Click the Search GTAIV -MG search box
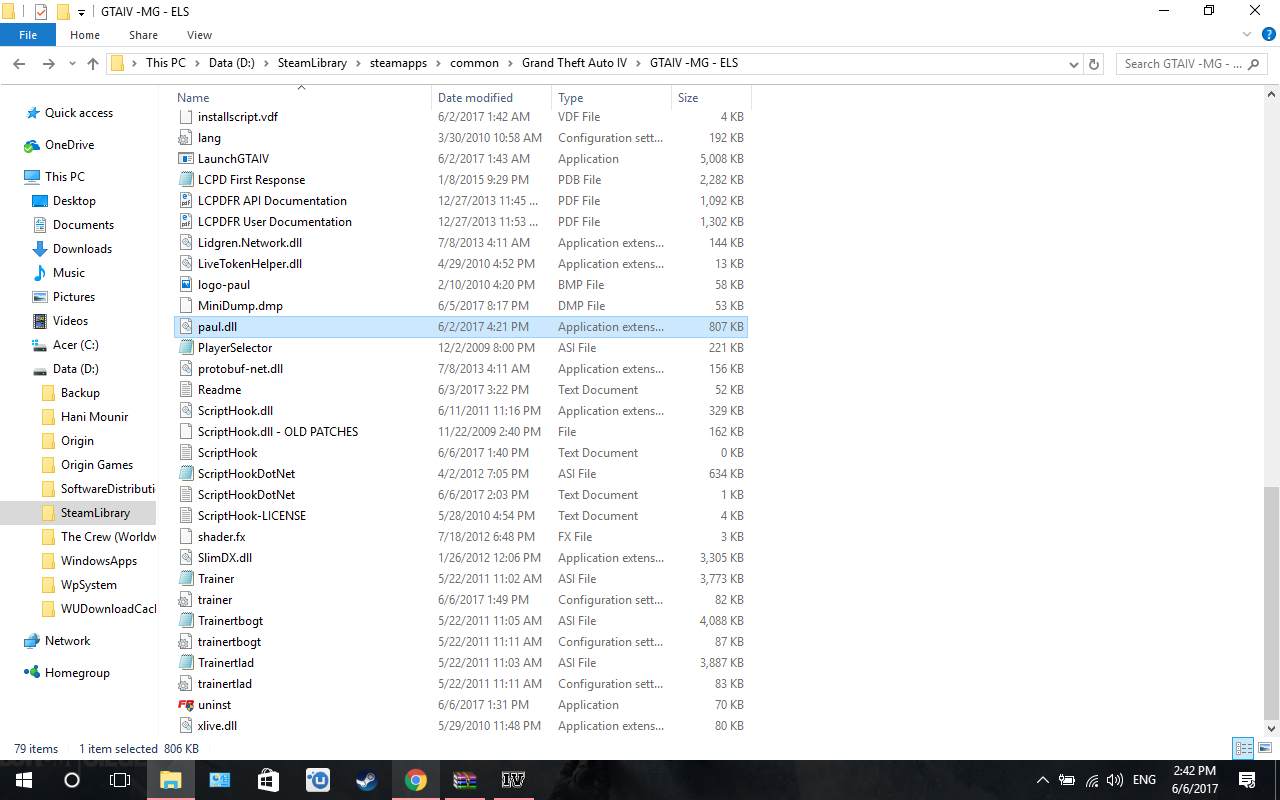Image resolution: width=1280 pixels, height=800 pixels. pyautogui.click(x=1192, y=64)
